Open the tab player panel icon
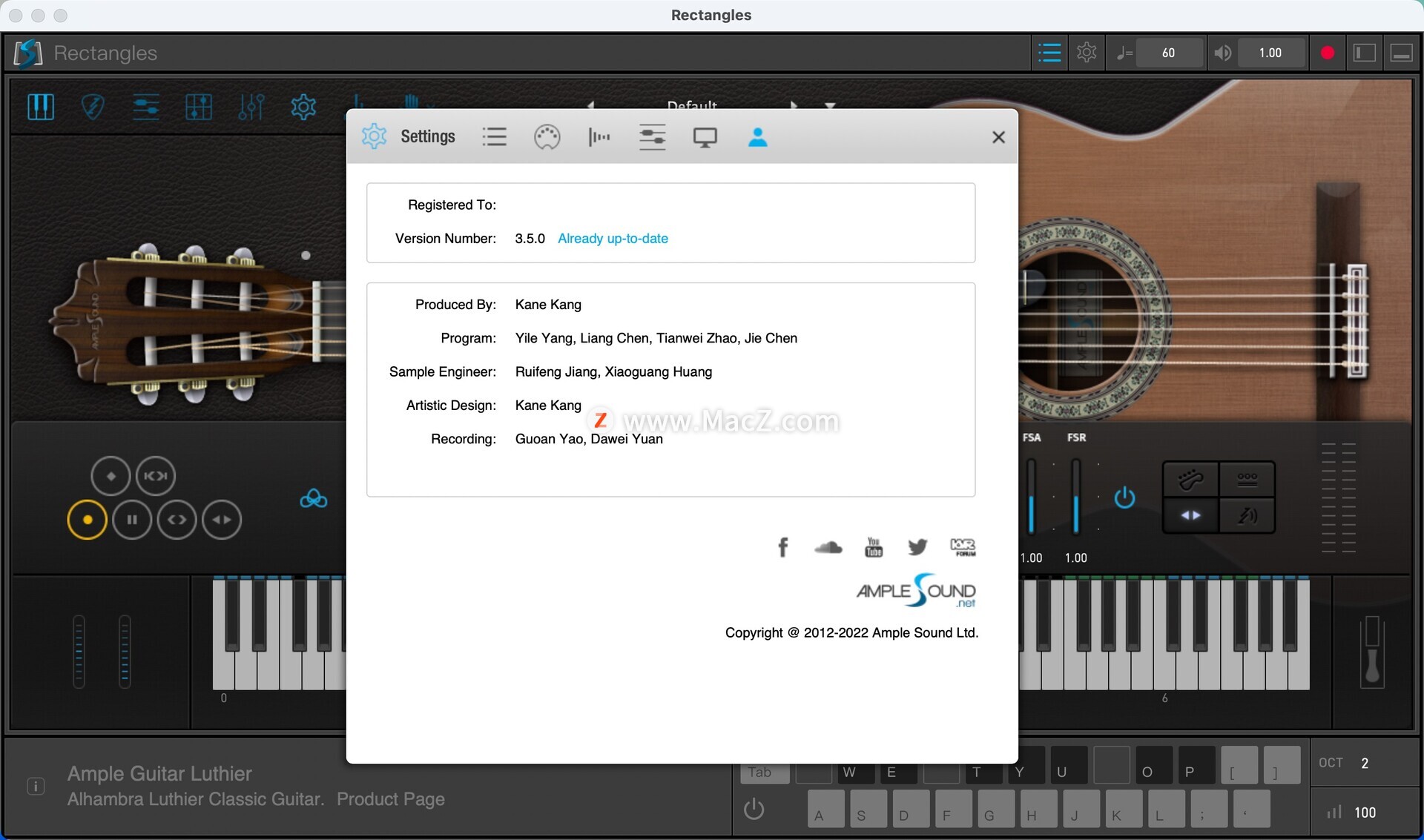Screen dimensions: 1424x840 click(145, 107)
